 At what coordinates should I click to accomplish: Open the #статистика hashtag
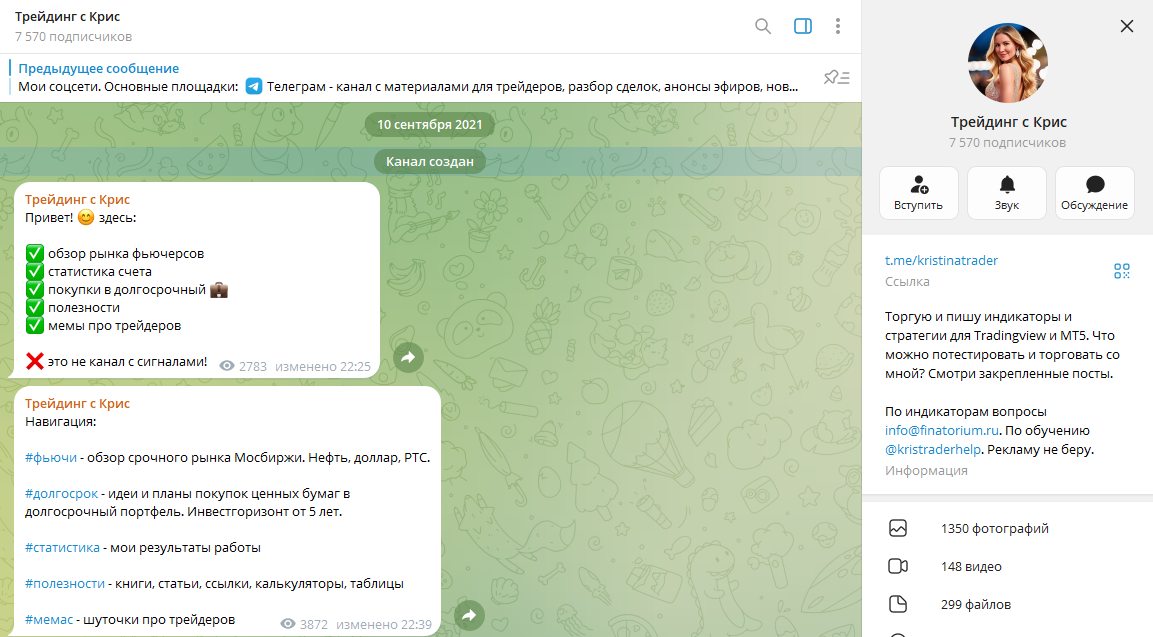pos(63,548)
